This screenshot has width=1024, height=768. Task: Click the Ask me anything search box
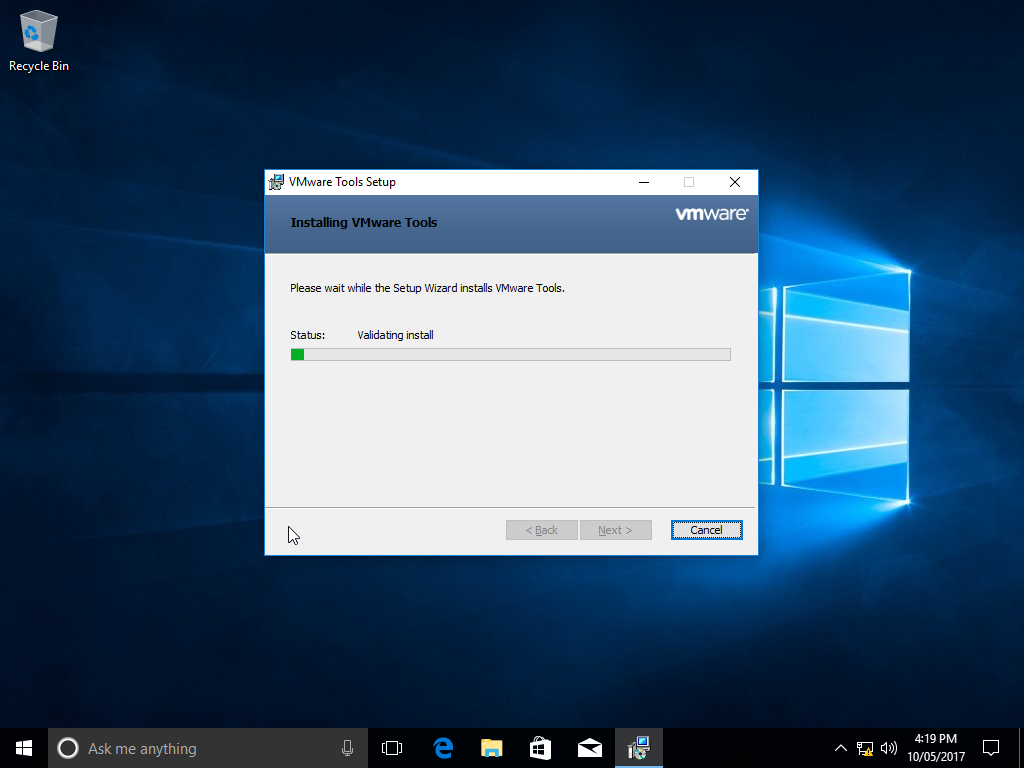point(200,748)
